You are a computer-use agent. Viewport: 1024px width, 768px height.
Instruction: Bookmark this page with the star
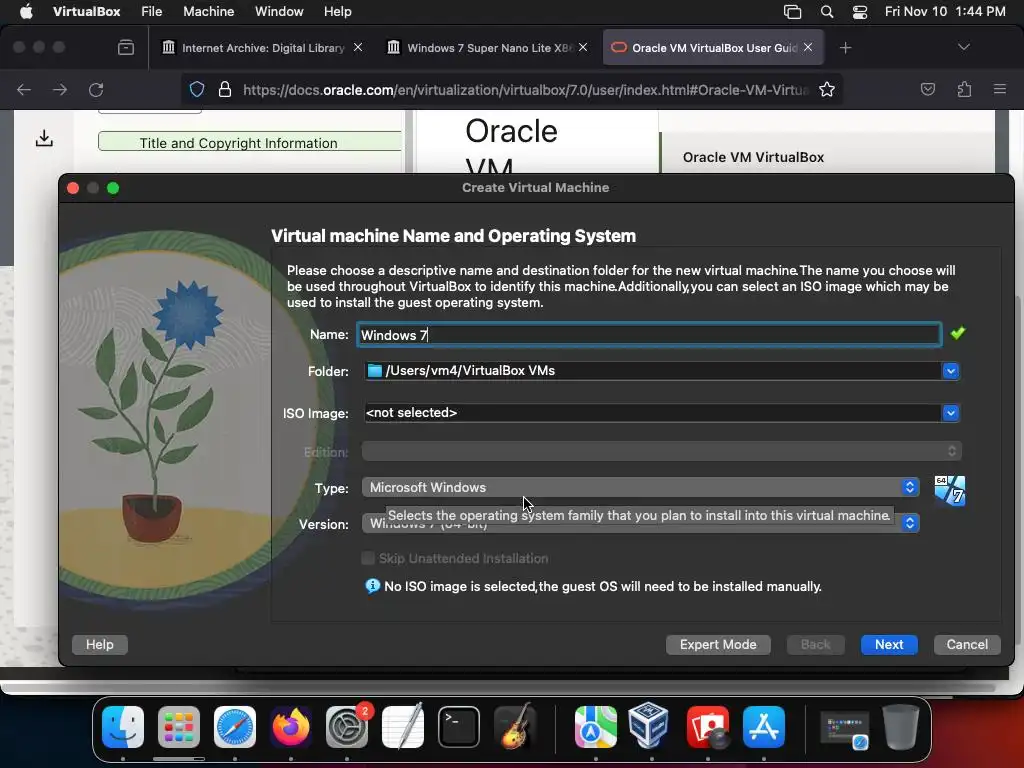(827, 89)
